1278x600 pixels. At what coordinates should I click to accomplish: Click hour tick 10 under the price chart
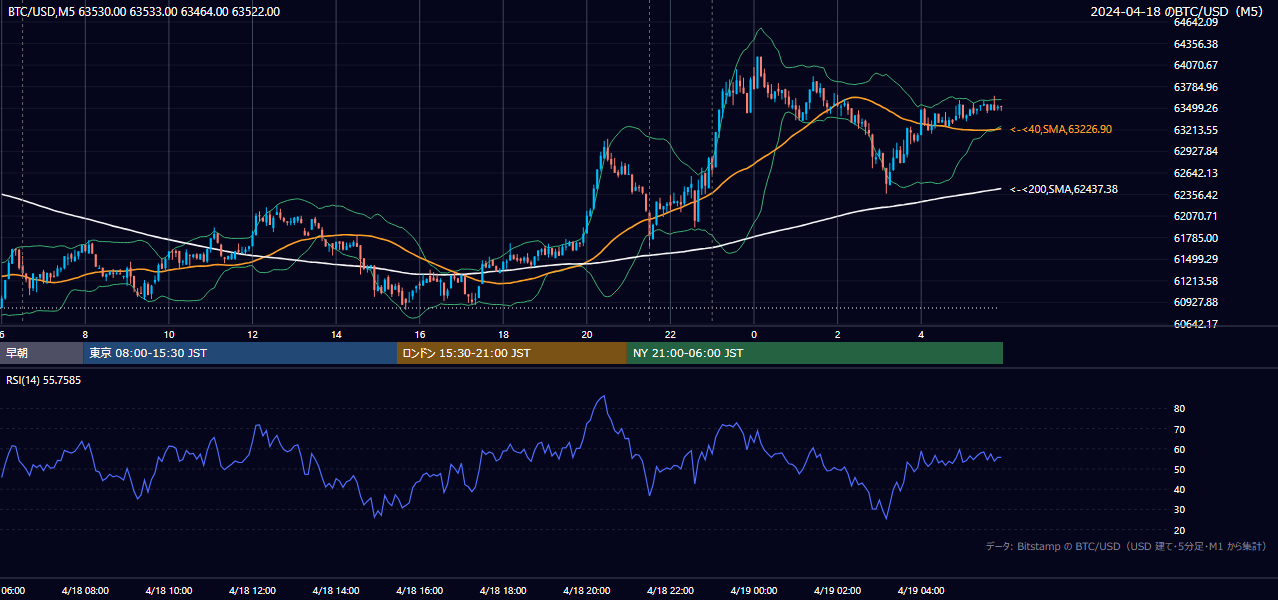[x=168, y=335]
